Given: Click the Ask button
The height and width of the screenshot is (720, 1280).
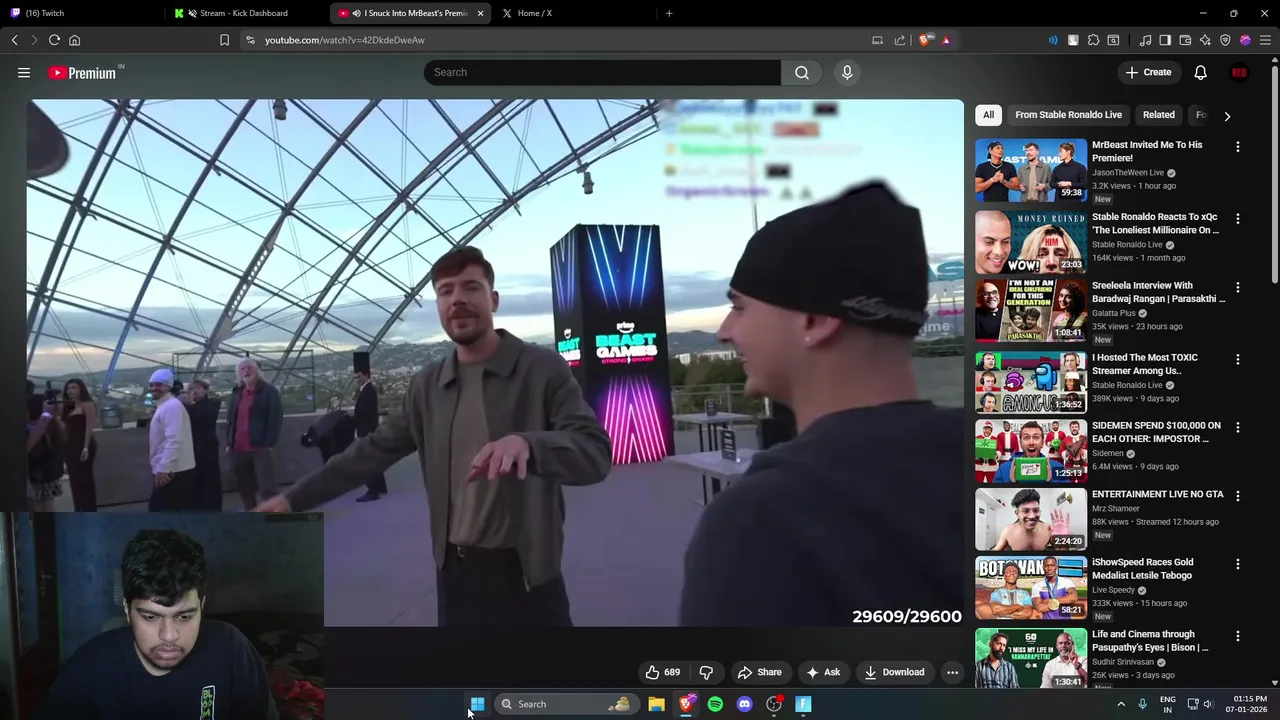Looking at the screenshot, I should pyautogui.click(x=823, y=672).
